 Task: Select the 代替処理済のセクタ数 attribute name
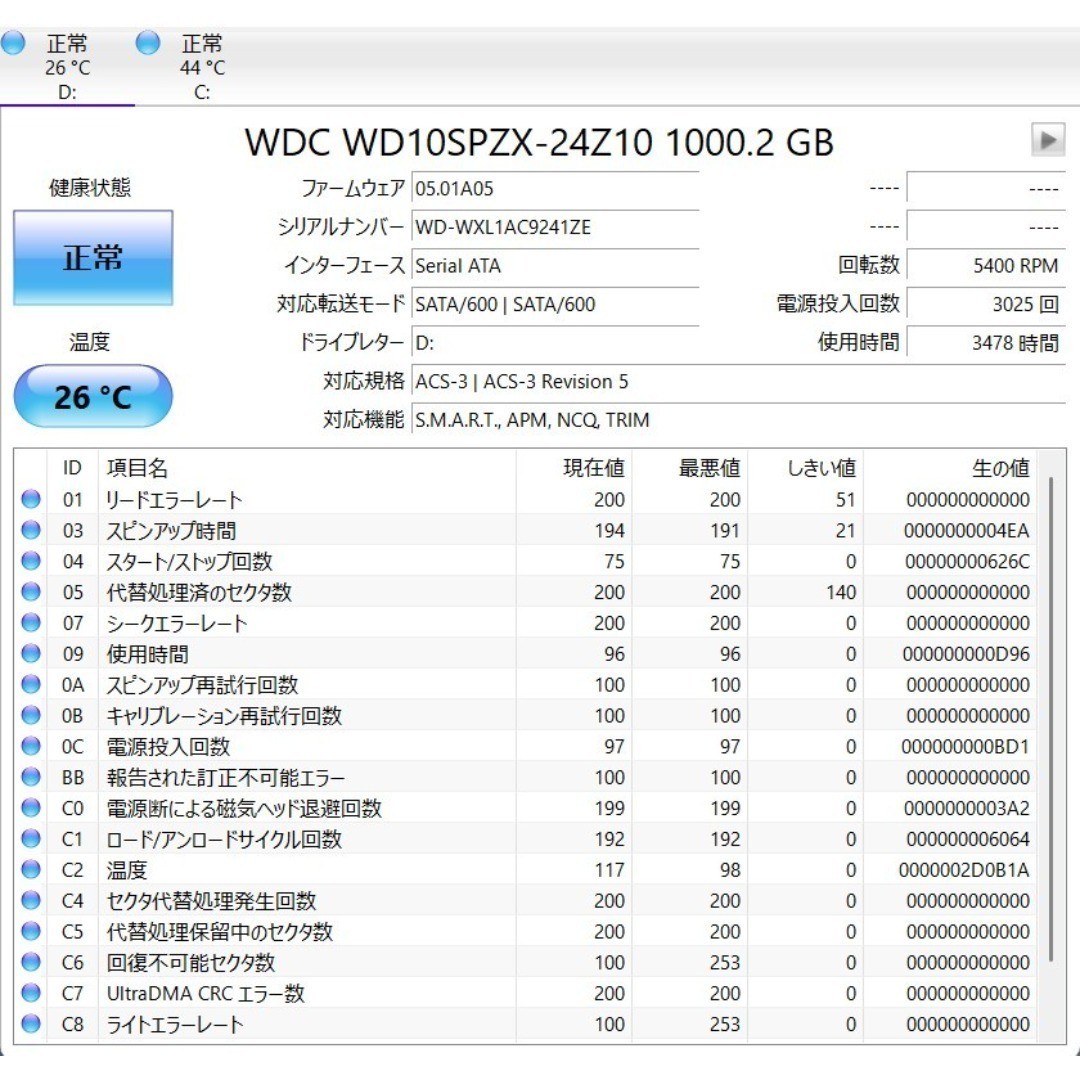click(x=199, y=592)
